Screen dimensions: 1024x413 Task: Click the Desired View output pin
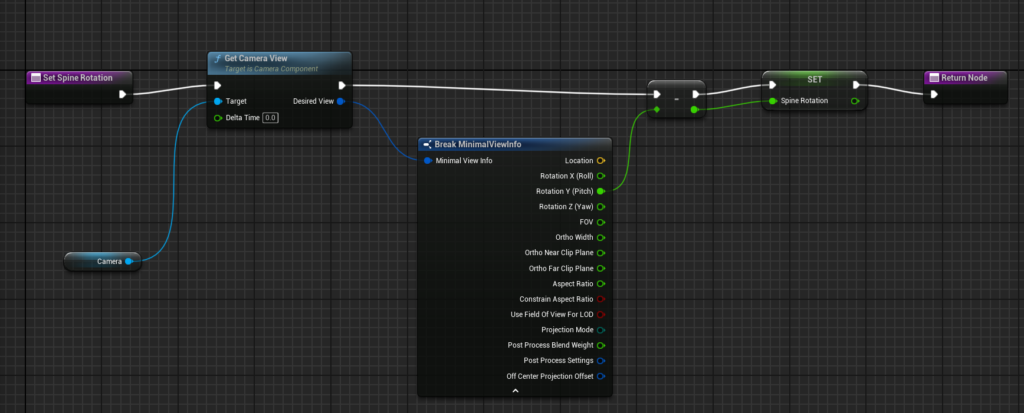coord(341,101)
